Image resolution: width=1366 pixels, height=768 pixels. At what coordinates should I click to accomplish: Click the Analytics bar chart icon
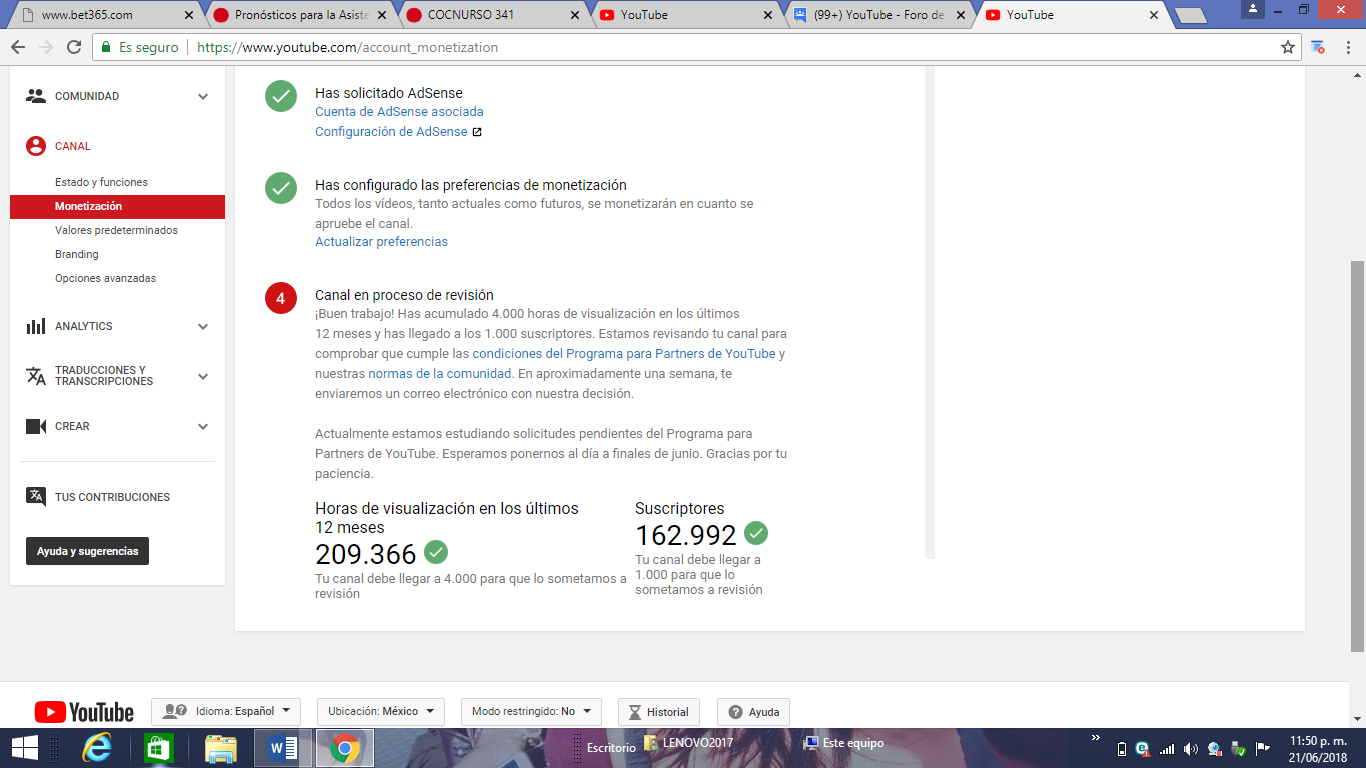tap(36, 326)
